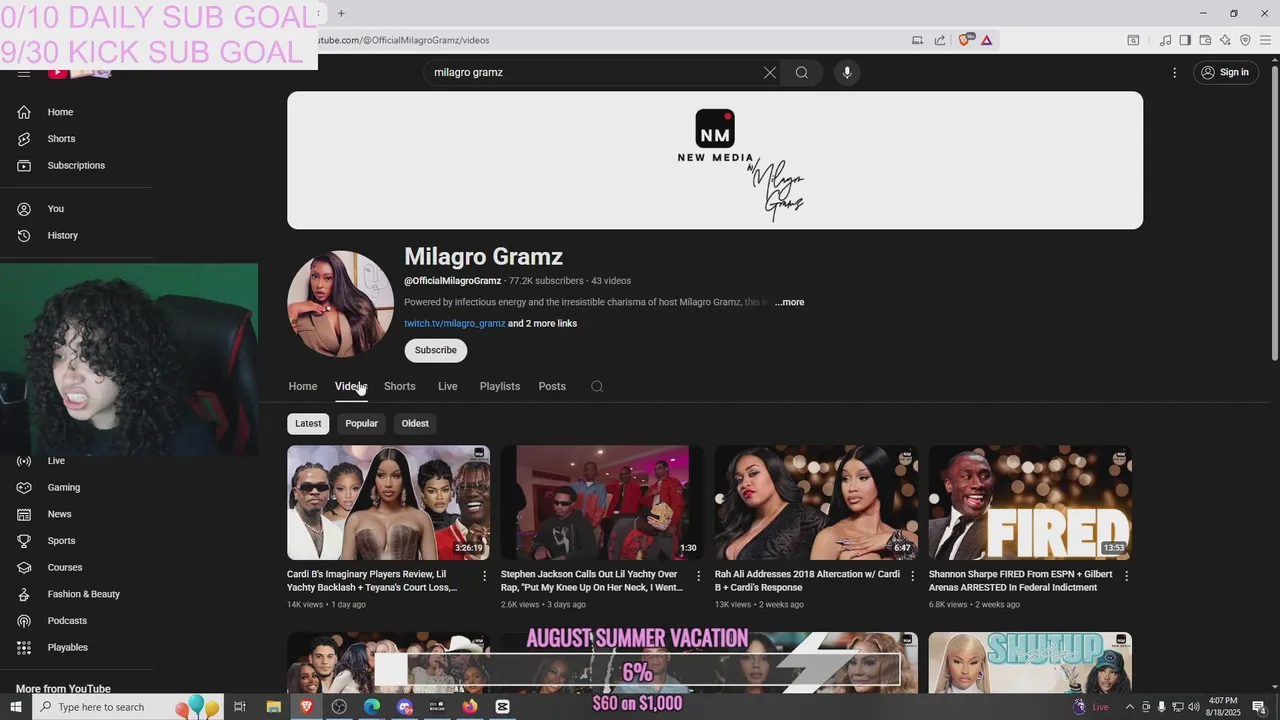
Task: Select the channel Videos tab
Action: (351, 386)
